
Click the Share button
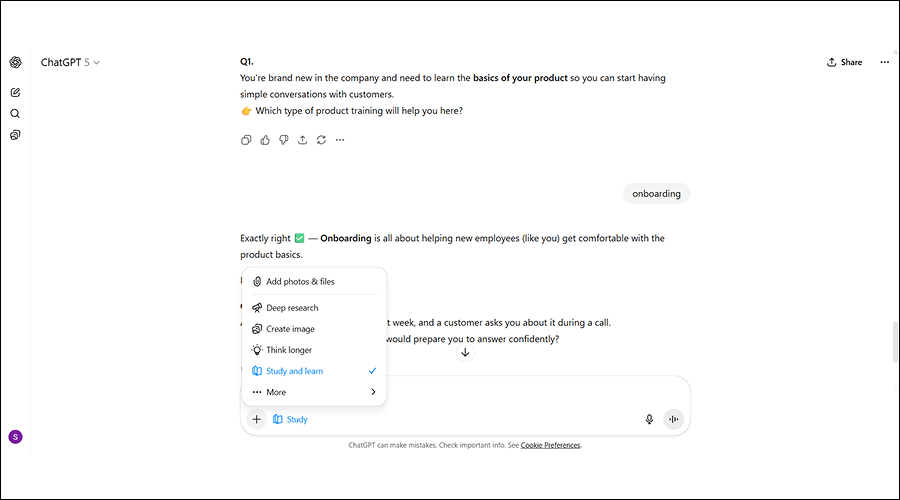(x=844, y=62)
